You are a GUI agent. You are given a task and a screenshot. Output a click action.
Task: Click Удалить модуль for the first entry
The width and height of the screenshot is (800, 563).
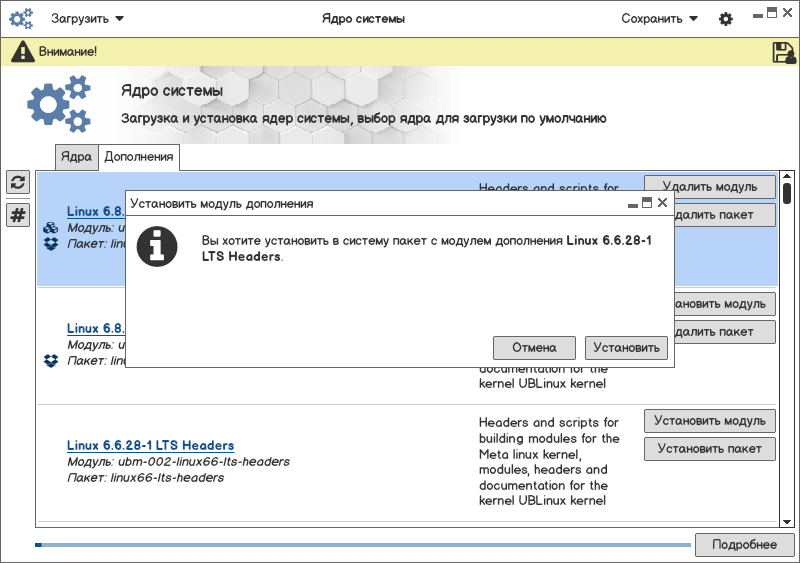(710, 186)
